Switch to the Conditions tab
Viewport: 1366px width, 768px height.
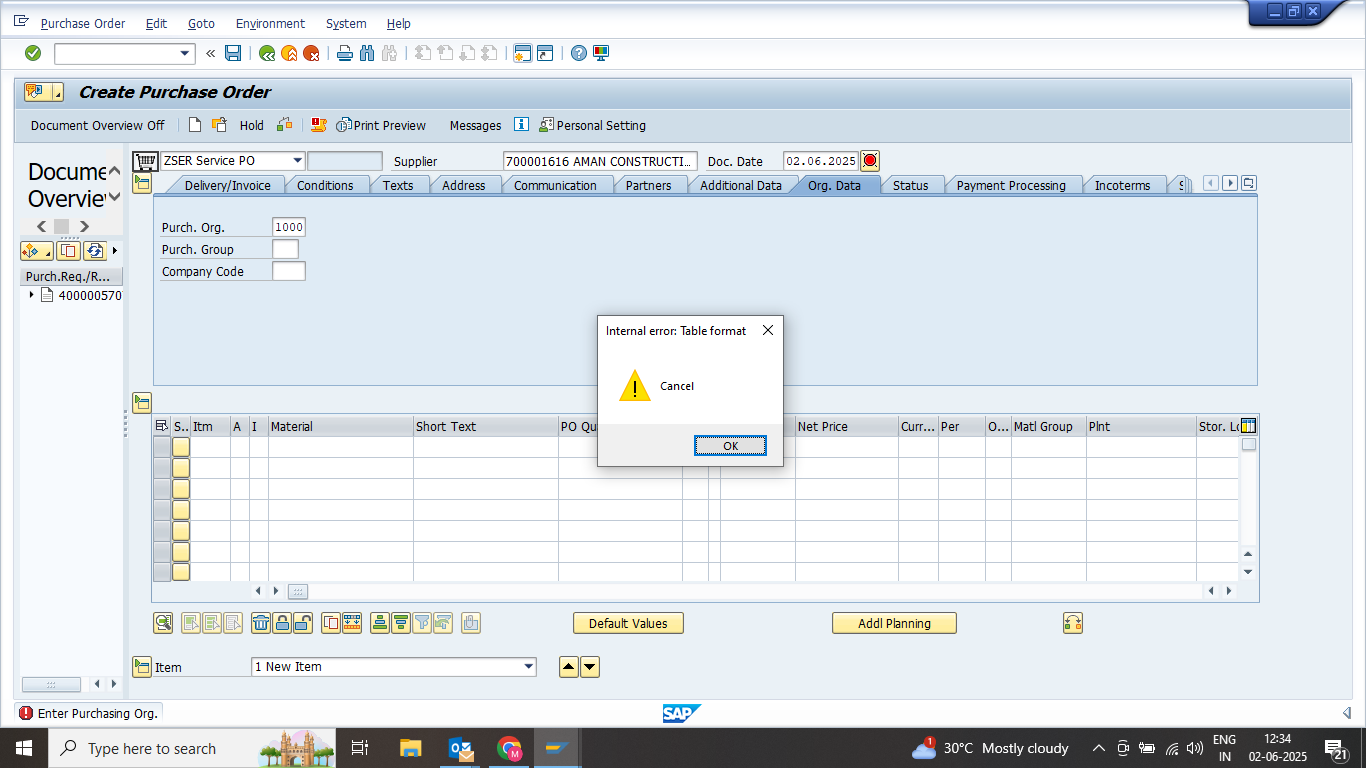tap(325, 185)
